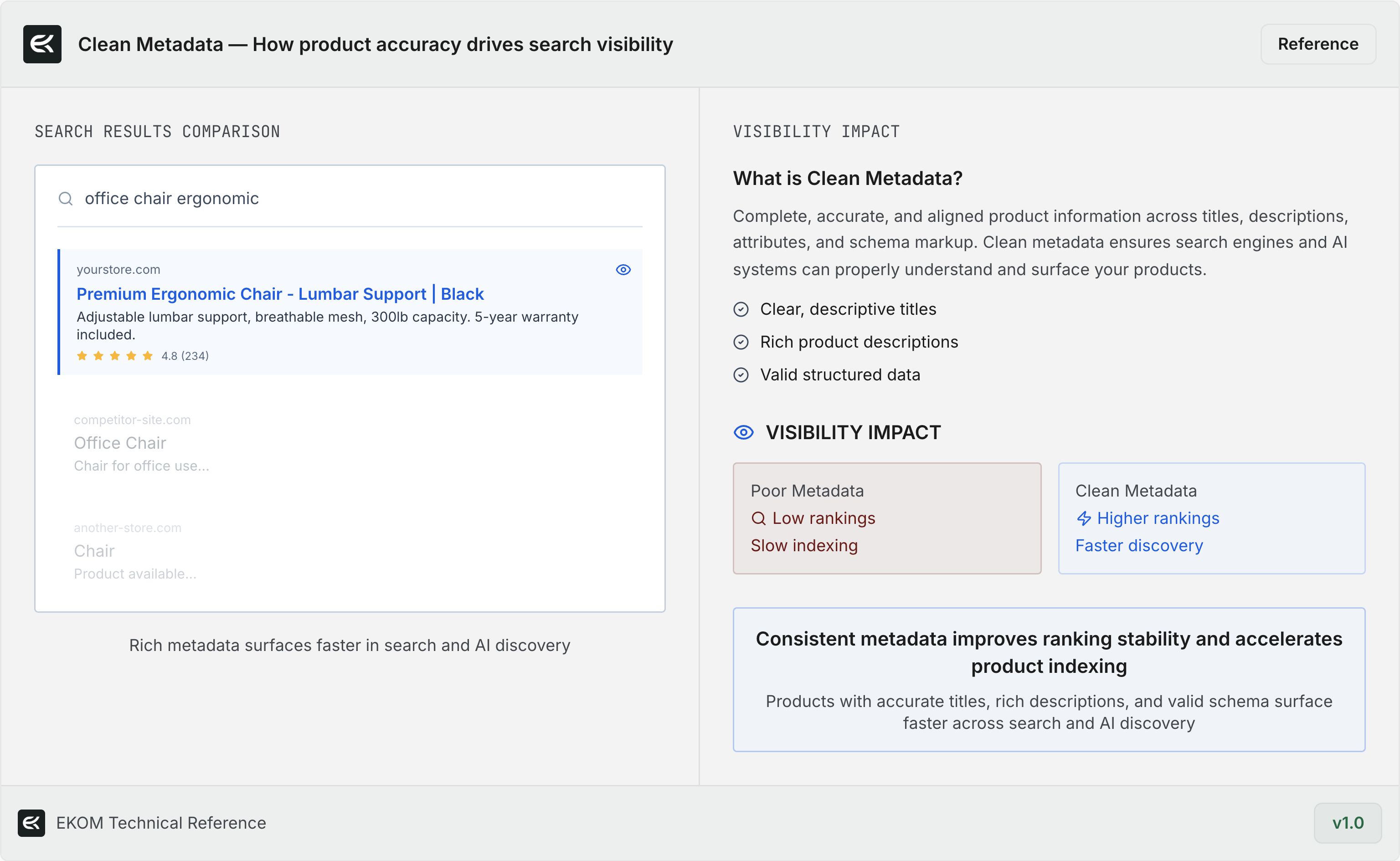The width and height of the screenshot is (1400, 861).
Task: Click the Consistent metadata summary box
Action: (1049, 679)
